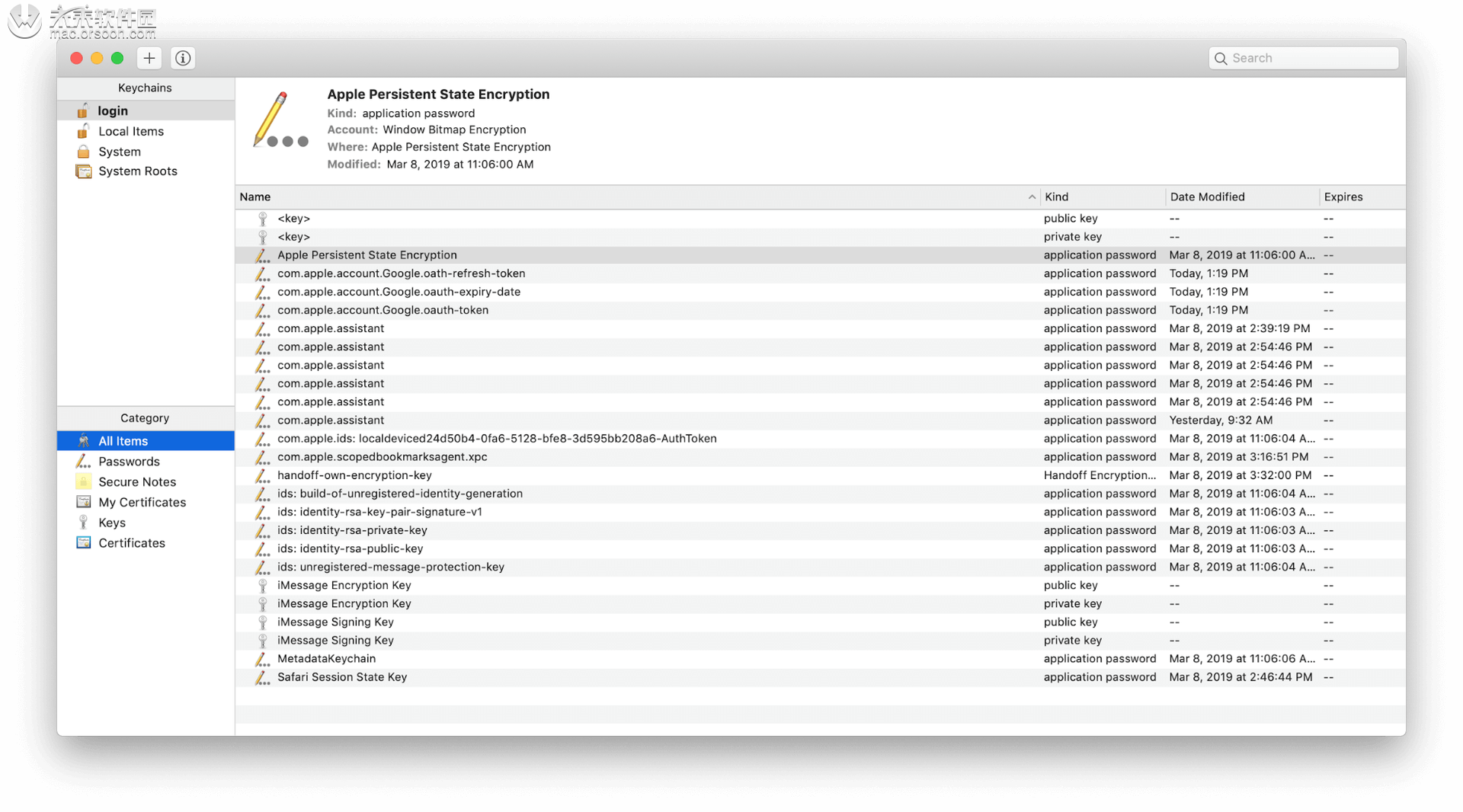Click pencil icon beside handoff-own-encryption-key
Image resolution: width=1463 pixels, height=812 pixels.
[262, 475]
